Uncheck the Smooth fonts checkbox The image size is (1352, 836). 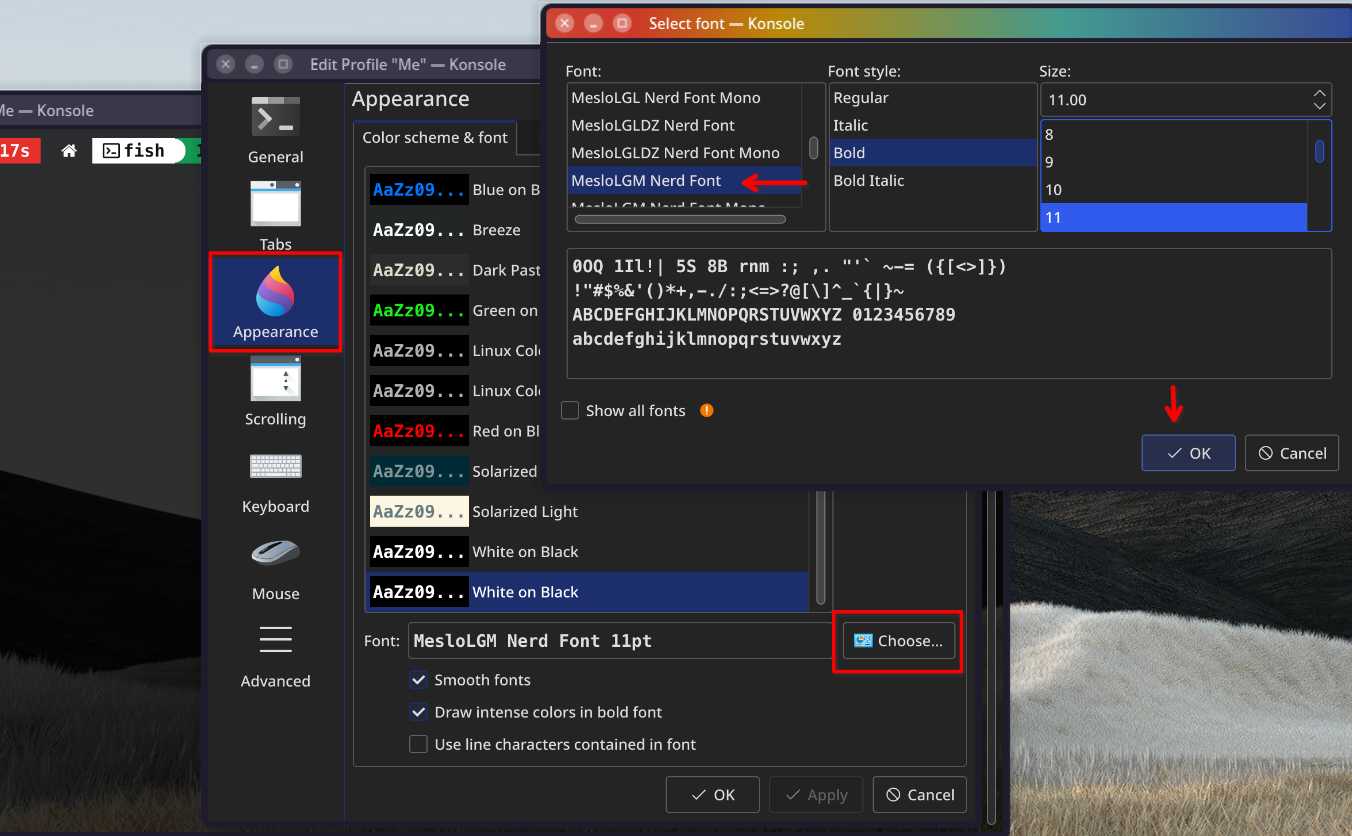tap(419, 680)
